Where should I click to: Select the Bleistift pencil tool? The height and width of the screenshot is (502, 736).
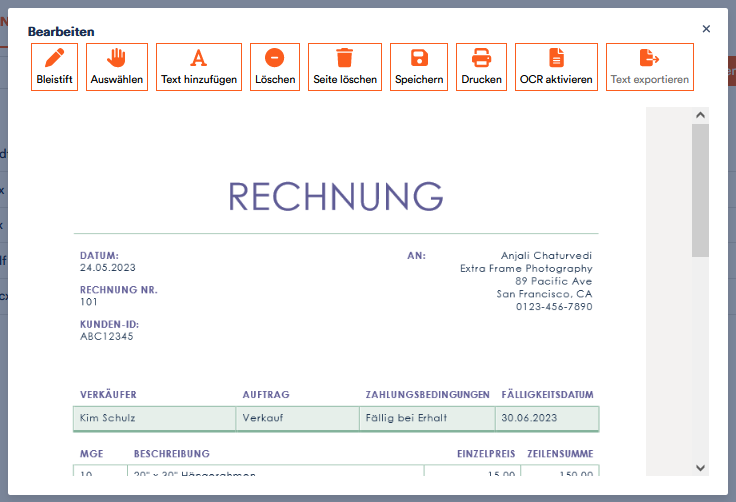click(54, 67)
